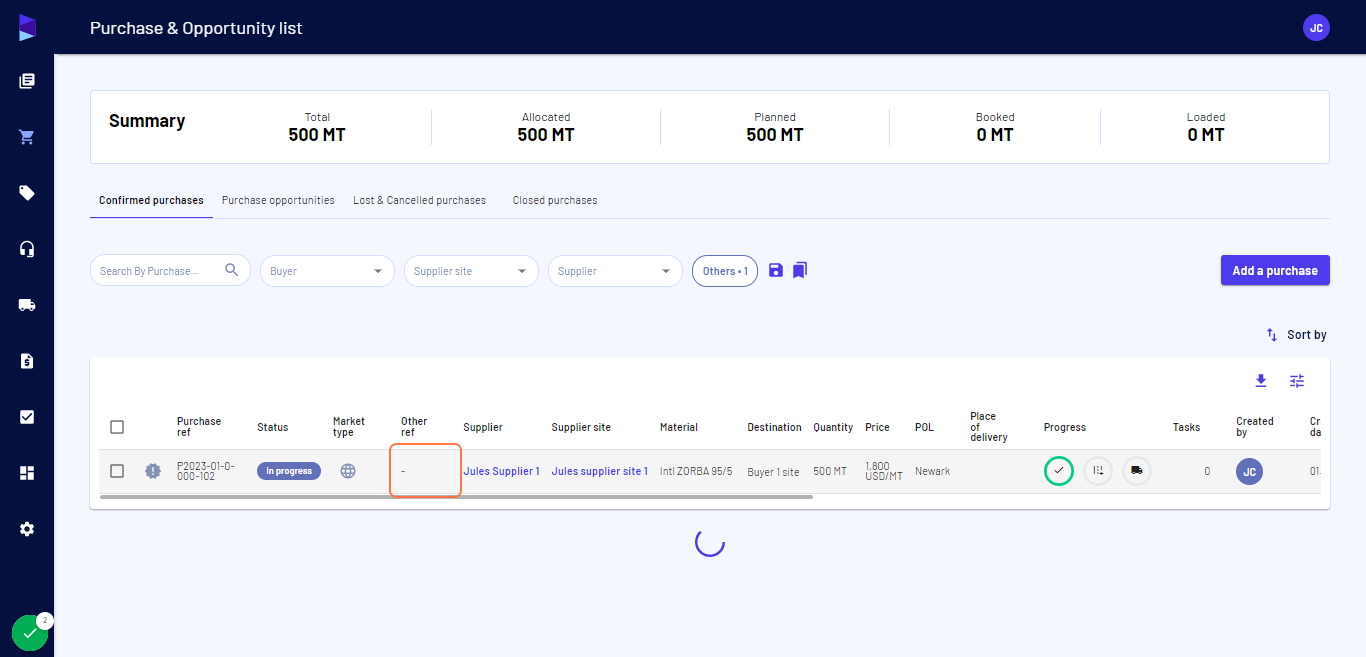Switch to Purchase opportunities tab
1366x657 pixels.
(x=278, y=200)
